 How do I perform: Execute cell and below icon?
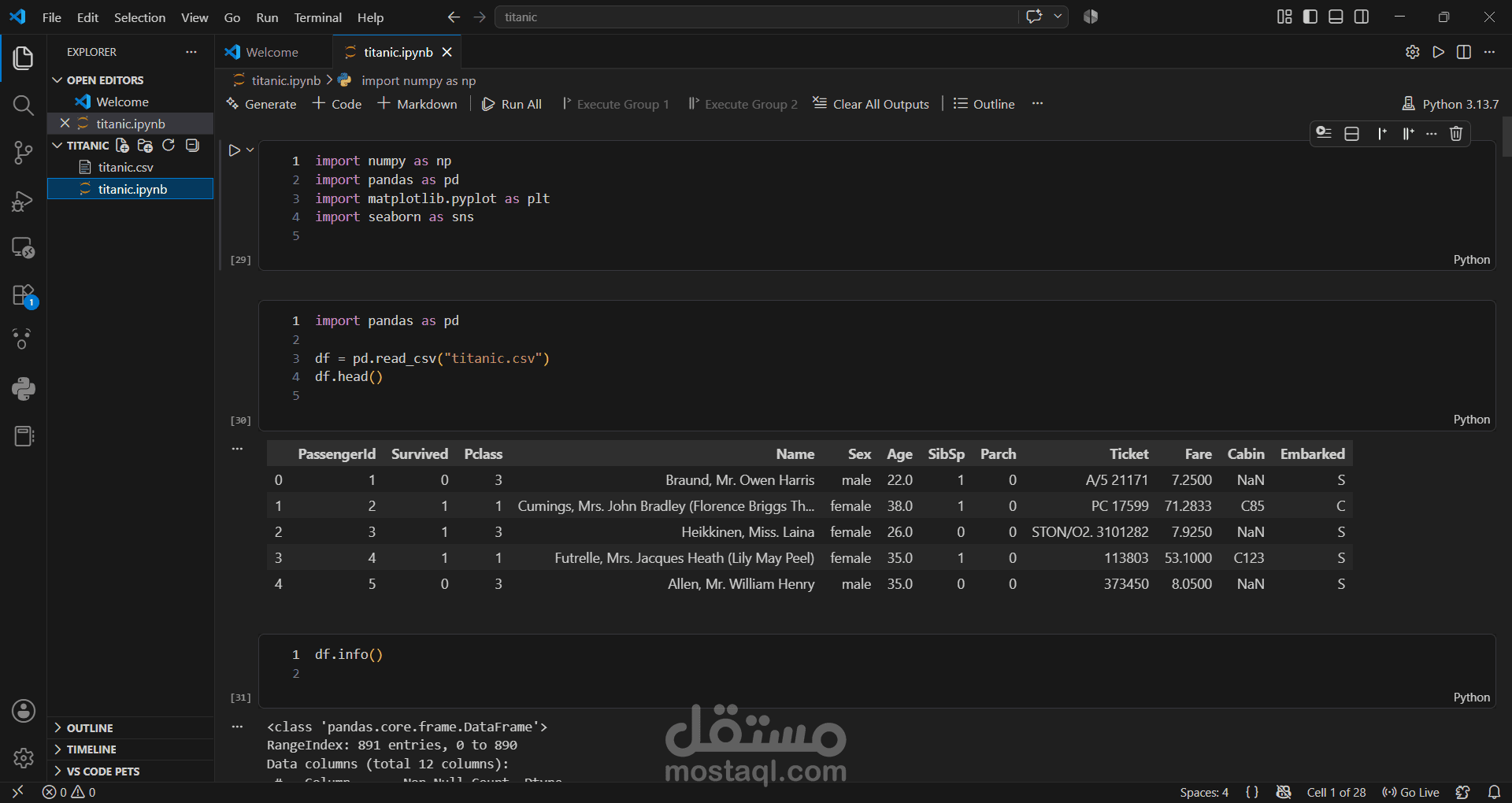coord(1408,134)
